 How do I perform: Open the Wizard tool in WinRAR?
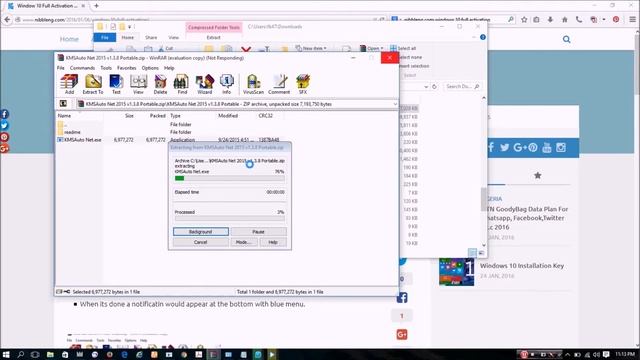(204, 84)
